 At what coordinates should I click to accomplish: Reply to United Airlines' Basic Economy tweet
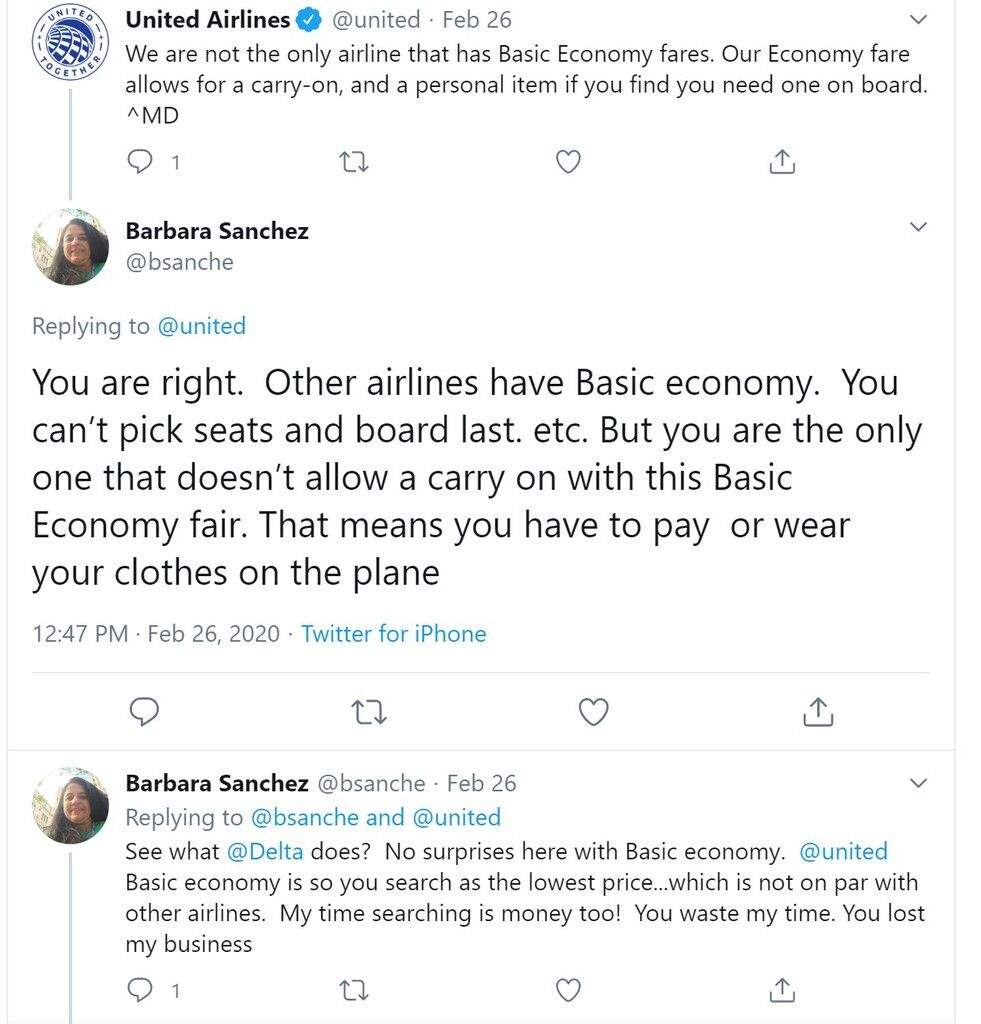tap(139, 161)
